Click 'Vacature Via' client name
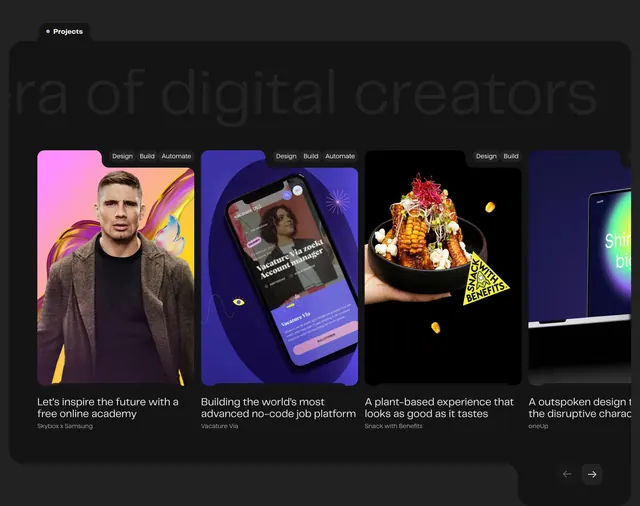This screenshot has width=640, height=506. click(x=219, y=426)
